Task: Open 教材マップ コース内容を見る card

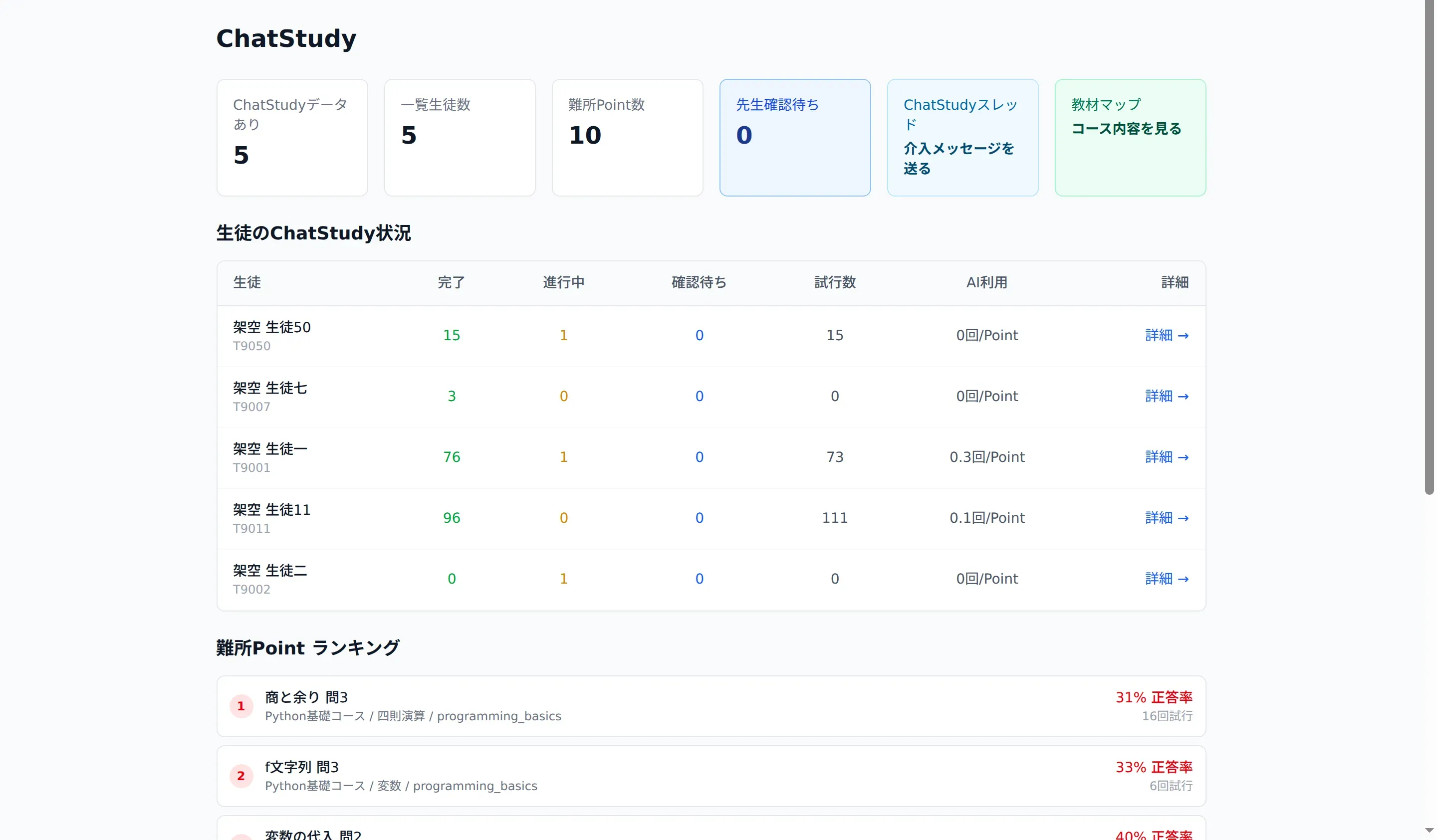Action: (x=1130, y=137)
